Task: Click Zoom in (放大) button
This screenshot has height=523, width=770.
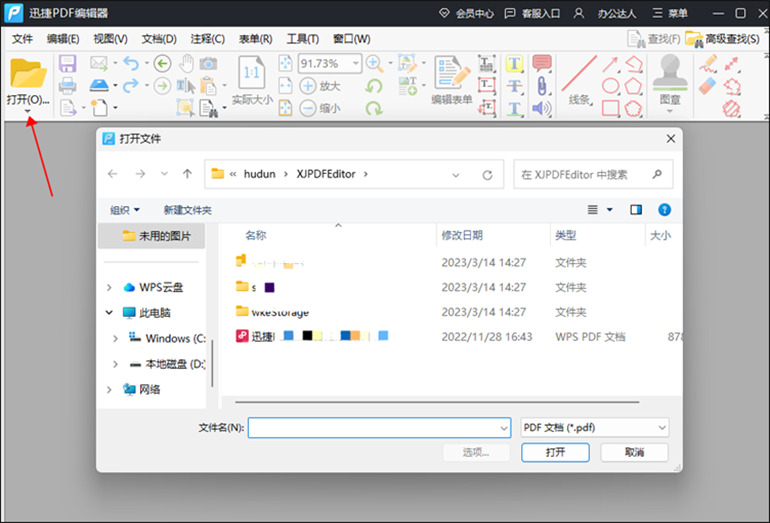Action: tap(320, 86)
